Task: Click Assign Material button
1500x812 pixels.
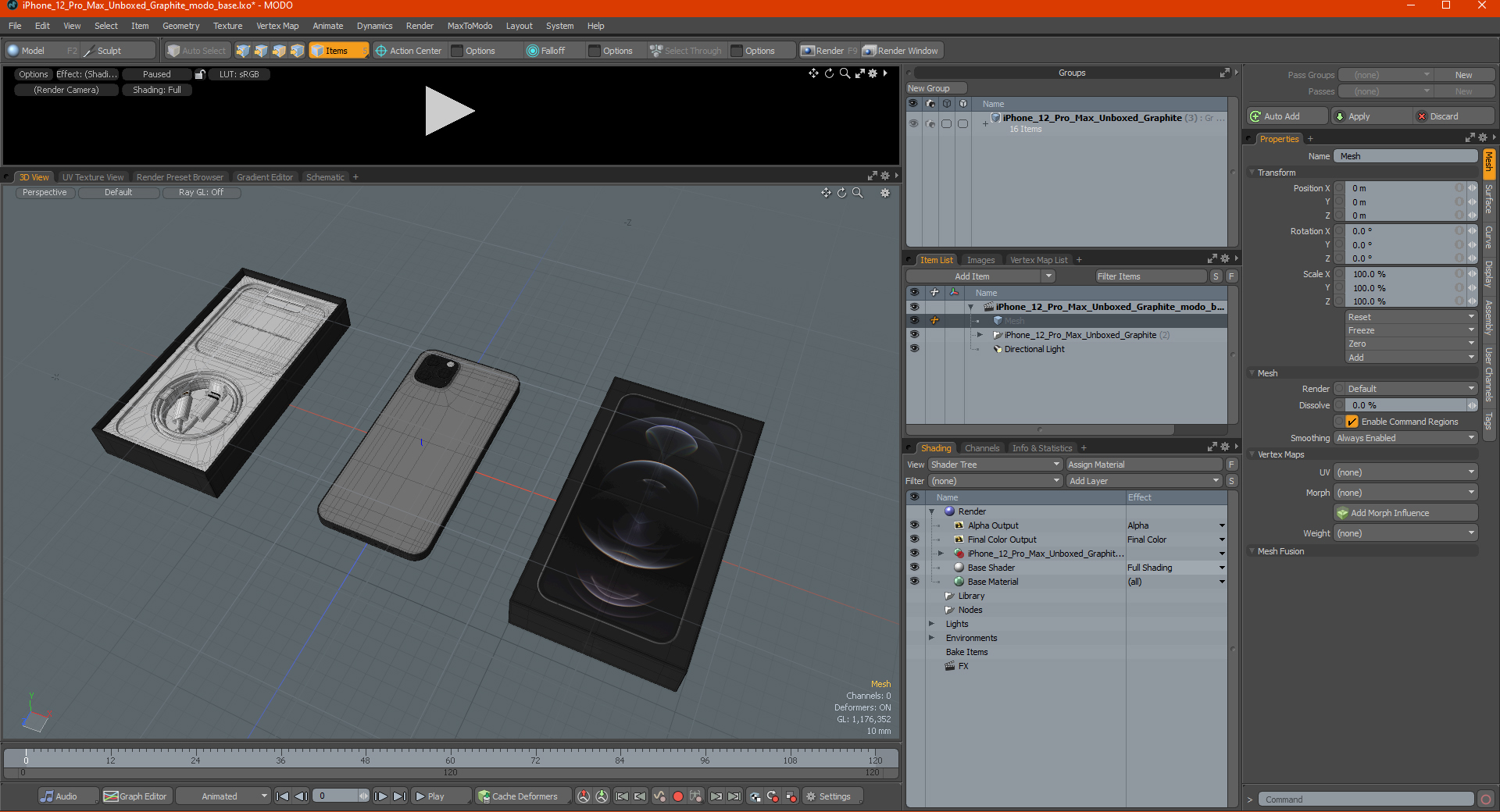Action: pyautogui.click(x=1145, y=465)
